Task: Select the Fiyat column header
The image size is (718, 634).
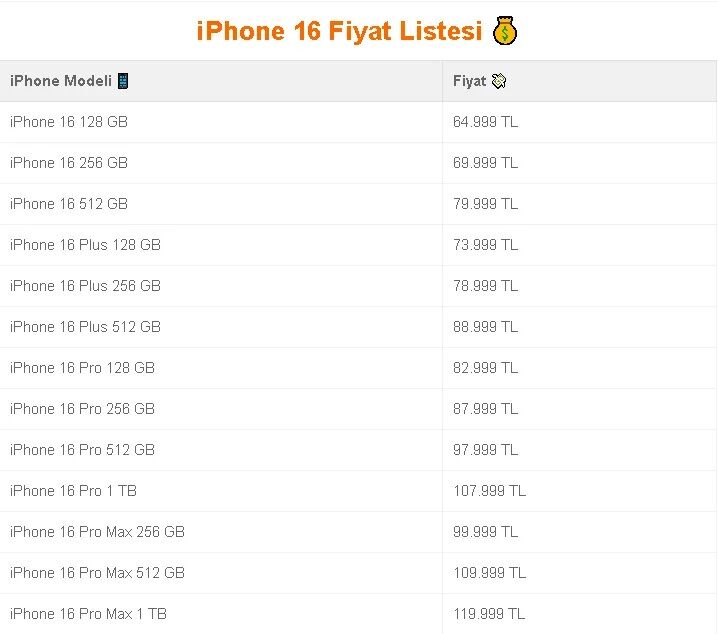Action: tap(579, 81)
